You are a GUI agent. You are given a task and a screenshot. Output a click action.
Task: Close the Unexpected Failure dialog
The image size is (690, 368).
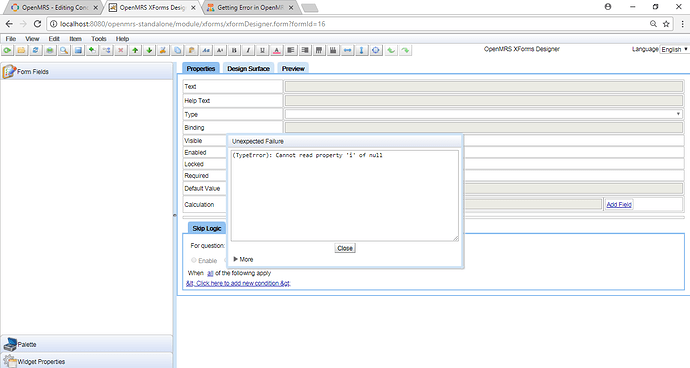(x=345, y=248)
